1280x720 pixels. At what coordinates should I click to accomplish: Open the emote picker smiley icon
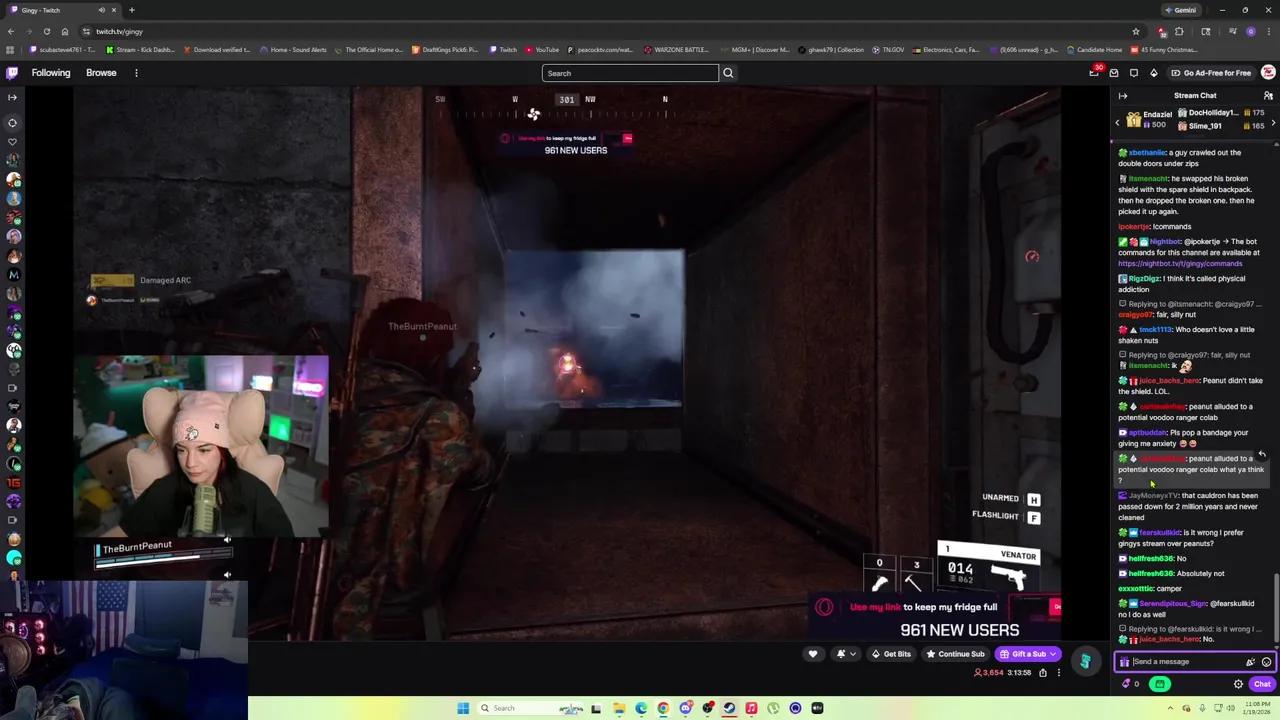(1266, 662)
